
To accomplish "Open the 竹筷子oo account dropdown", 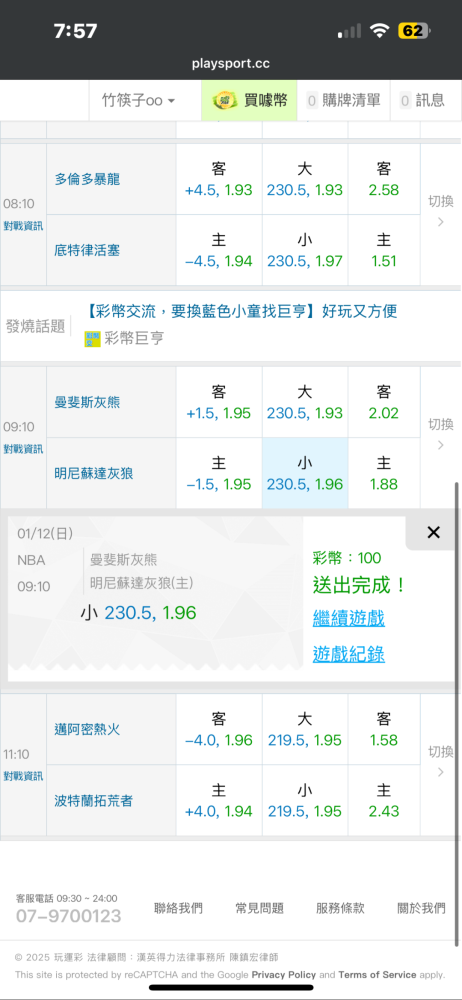I will tap(138, 100).
